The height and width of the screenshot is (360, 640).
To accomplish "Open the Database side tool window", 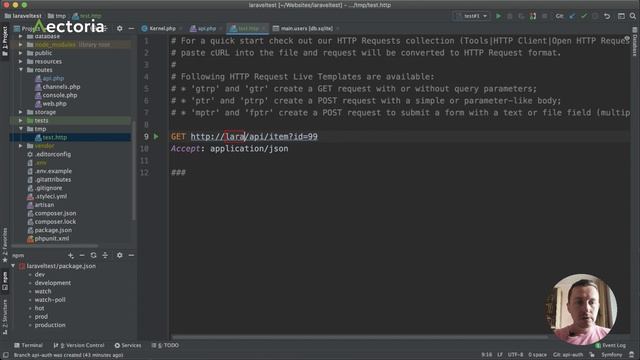I will (635, 42).
